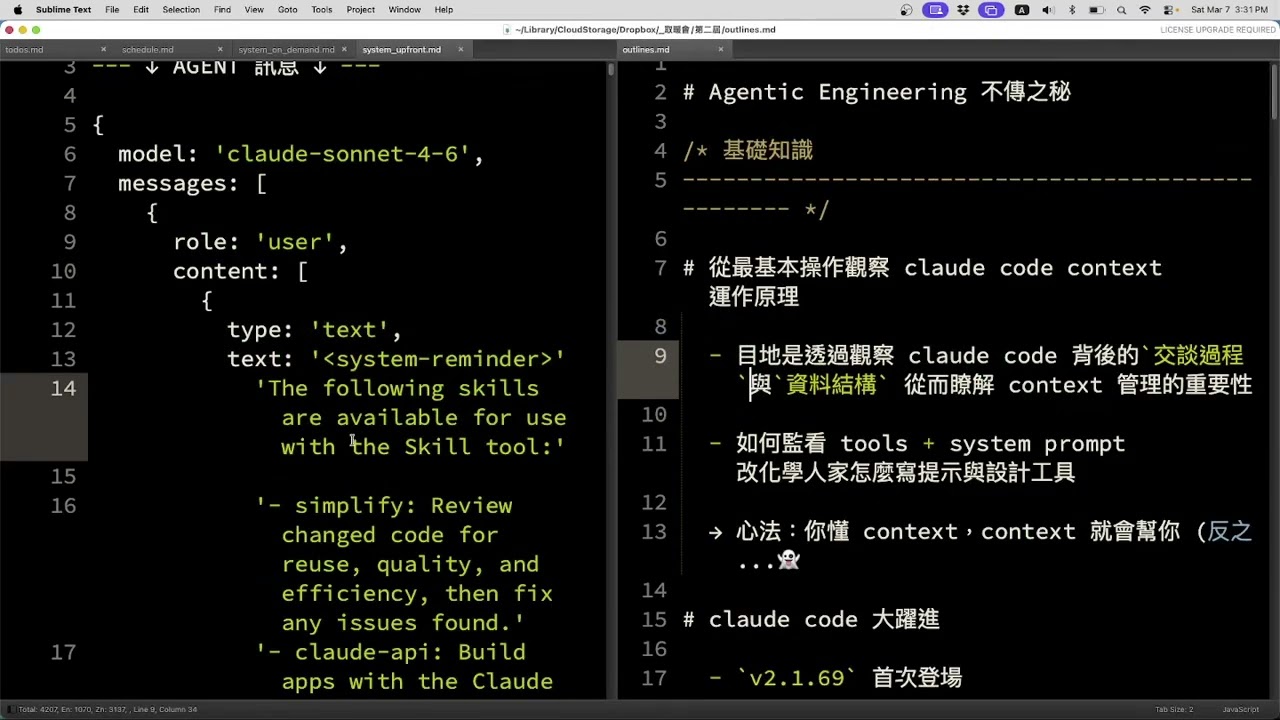Click '# Agentic Engineering 不傳之秘' heading

(877, 93)
